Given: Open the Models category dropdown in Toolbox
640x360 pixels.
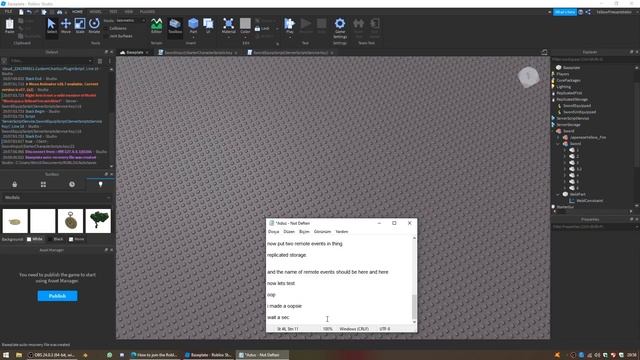Looking at the screenshot, I should [x=56, y=198].
